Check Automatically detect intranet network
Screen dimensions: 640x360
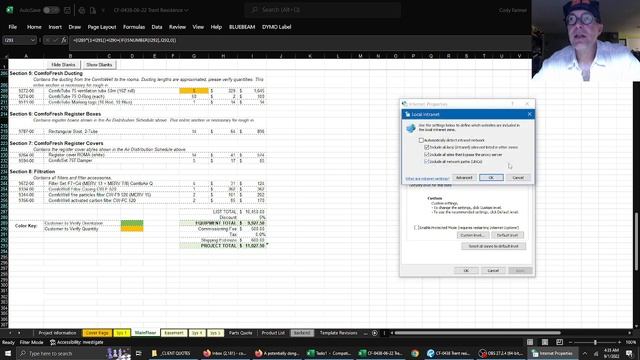(x=421, y=140)
